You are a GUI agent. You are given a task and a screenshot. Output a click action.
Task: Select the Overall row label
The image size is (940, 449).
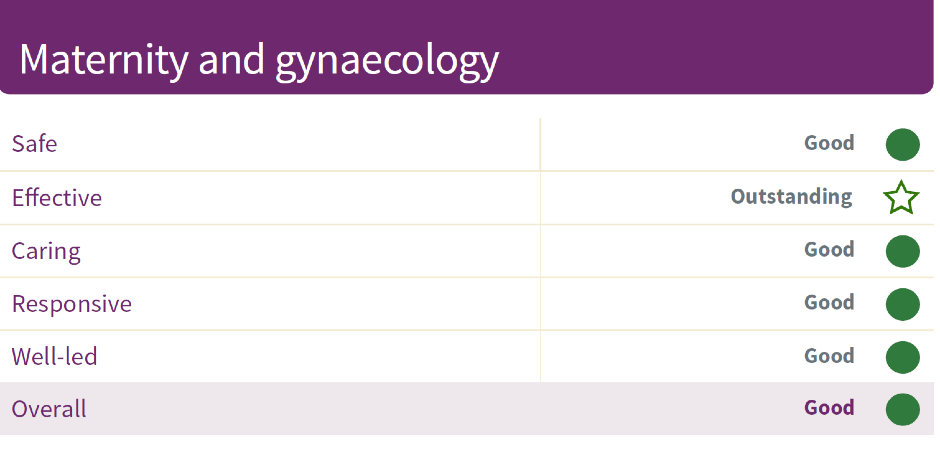click(49, 409)
